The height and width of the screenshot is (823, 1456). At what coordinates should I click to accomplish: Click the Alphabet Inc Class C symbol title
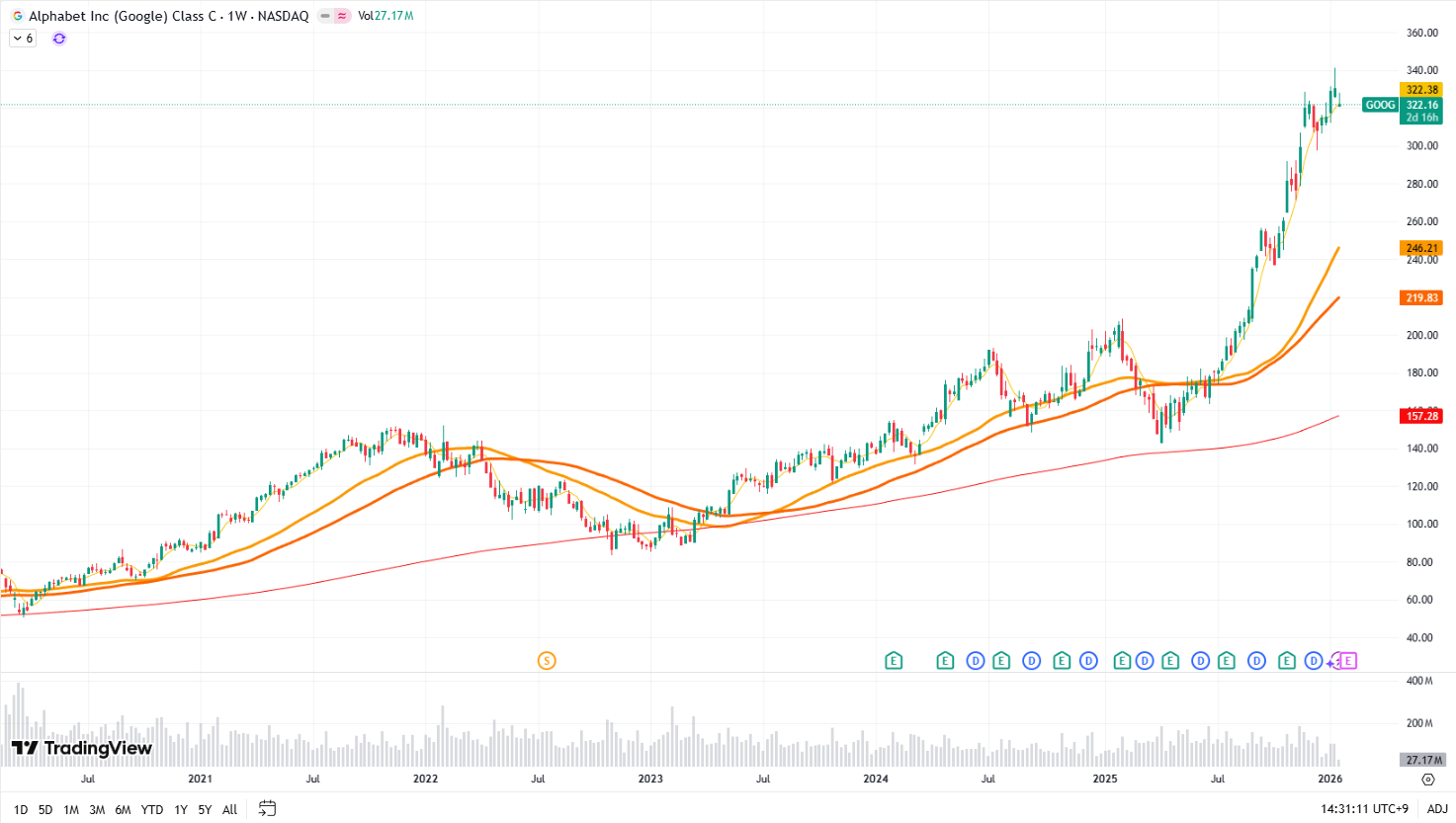pyautogui.click(x=168, y=16)
